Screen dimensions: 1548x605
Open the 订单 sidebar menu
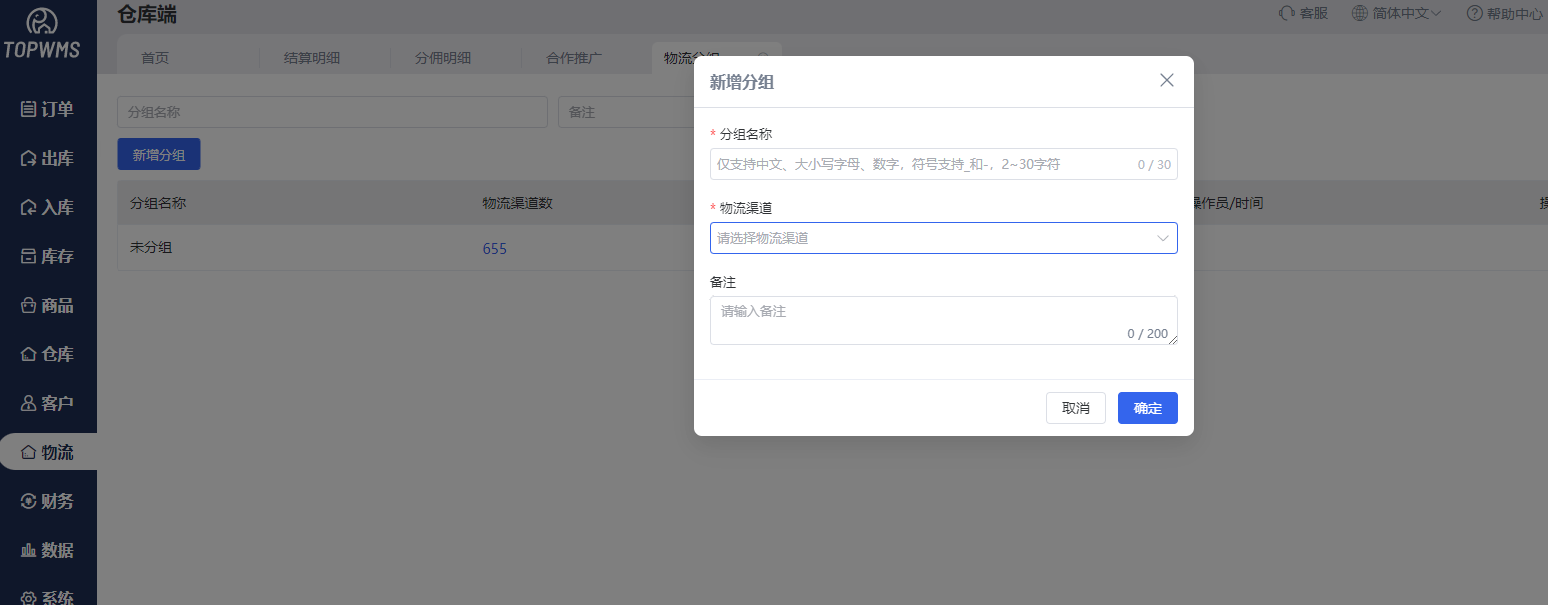point(47,109)
